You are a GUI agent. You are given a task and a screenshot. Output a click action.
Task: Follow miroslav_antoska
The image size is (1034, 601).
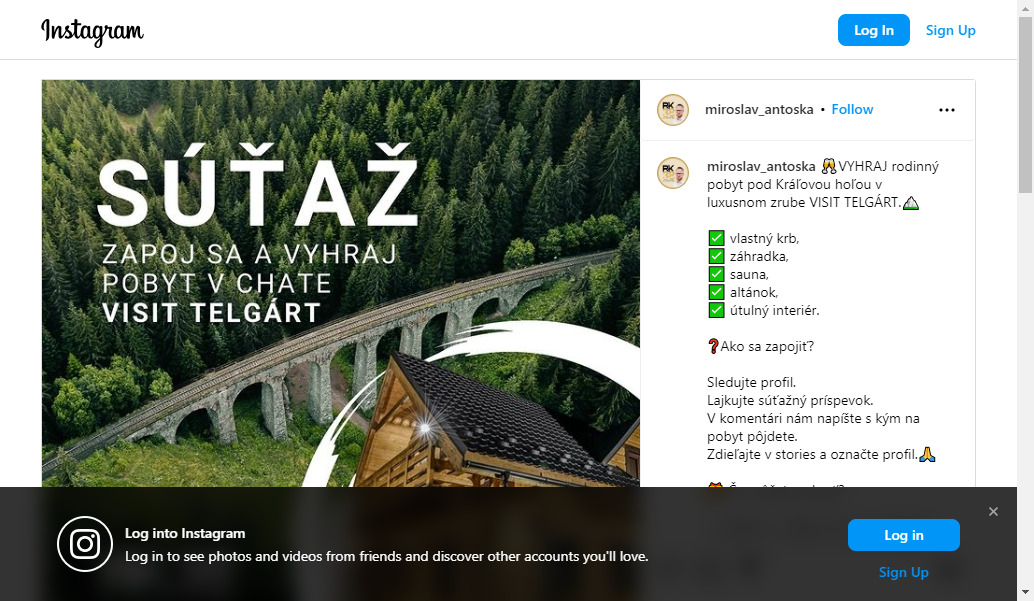[x=852, y=110]
